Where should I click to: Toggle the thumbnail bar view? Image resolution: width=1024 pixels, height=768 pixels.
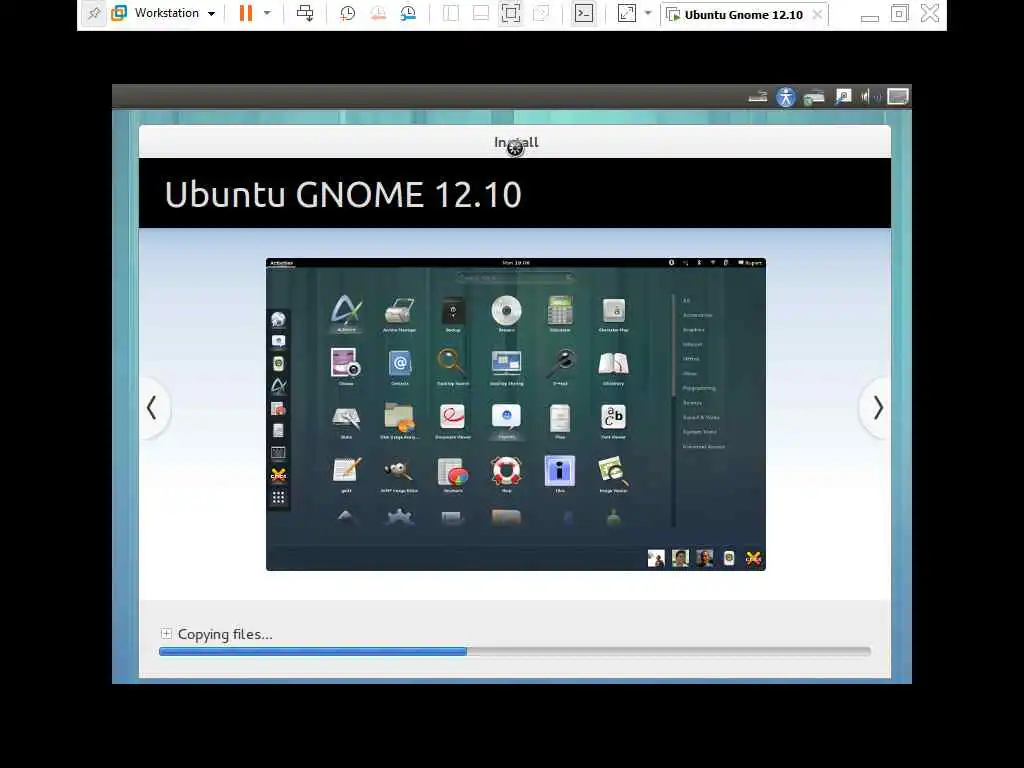click(481, 13)
